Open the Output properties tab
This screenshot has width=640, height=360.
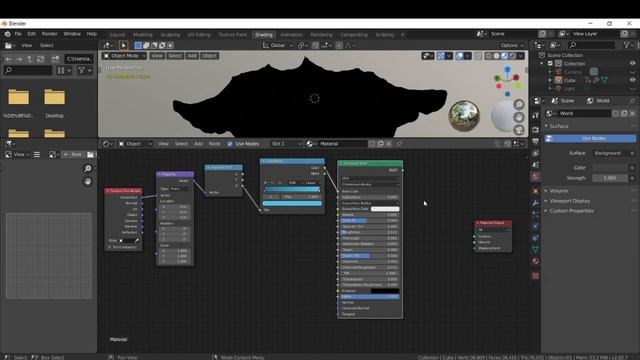(x=536, y=141)
